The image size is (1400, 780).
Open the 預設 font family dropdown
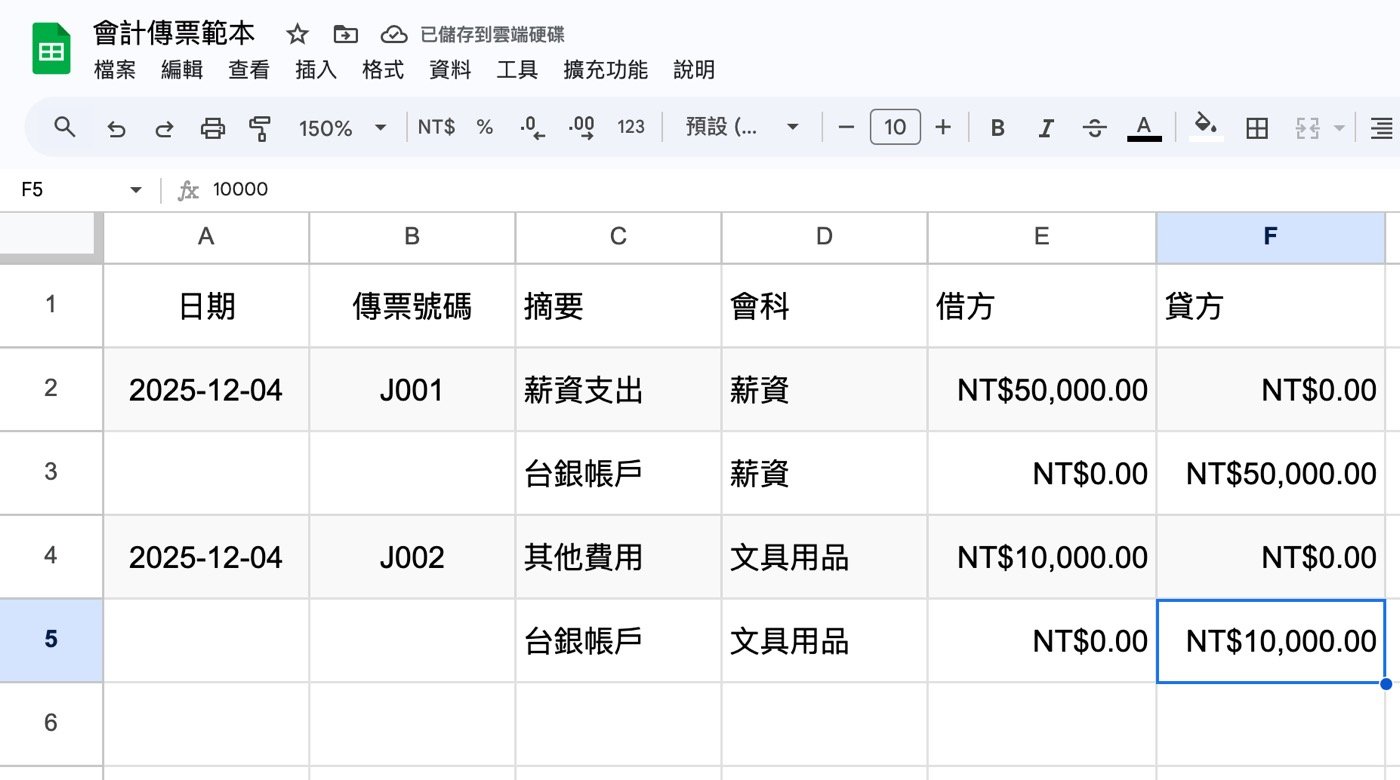coord(740,128)
